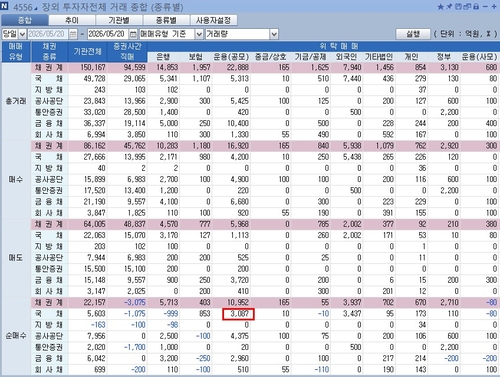Click the plus icon in title bar

(494, 6)
